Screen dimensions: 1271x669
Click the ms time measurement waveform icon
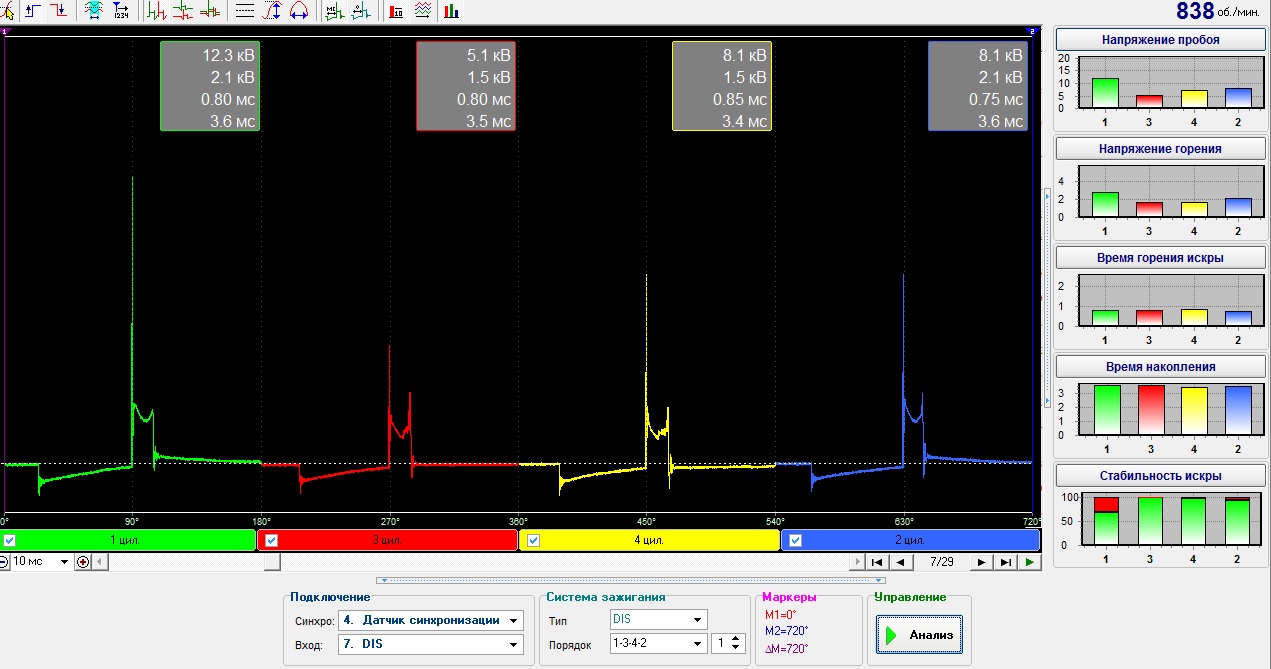334,11
